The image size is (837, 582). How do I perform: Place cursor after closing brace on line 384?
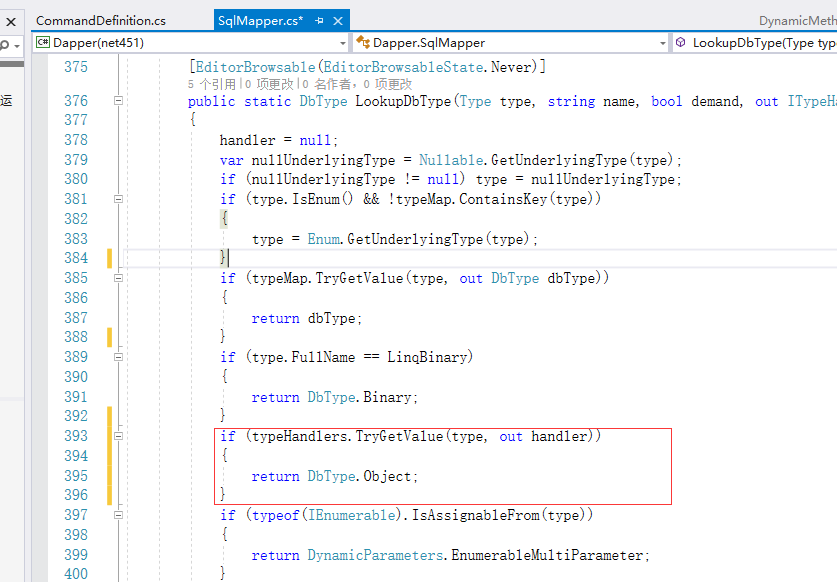pos(228,258)
